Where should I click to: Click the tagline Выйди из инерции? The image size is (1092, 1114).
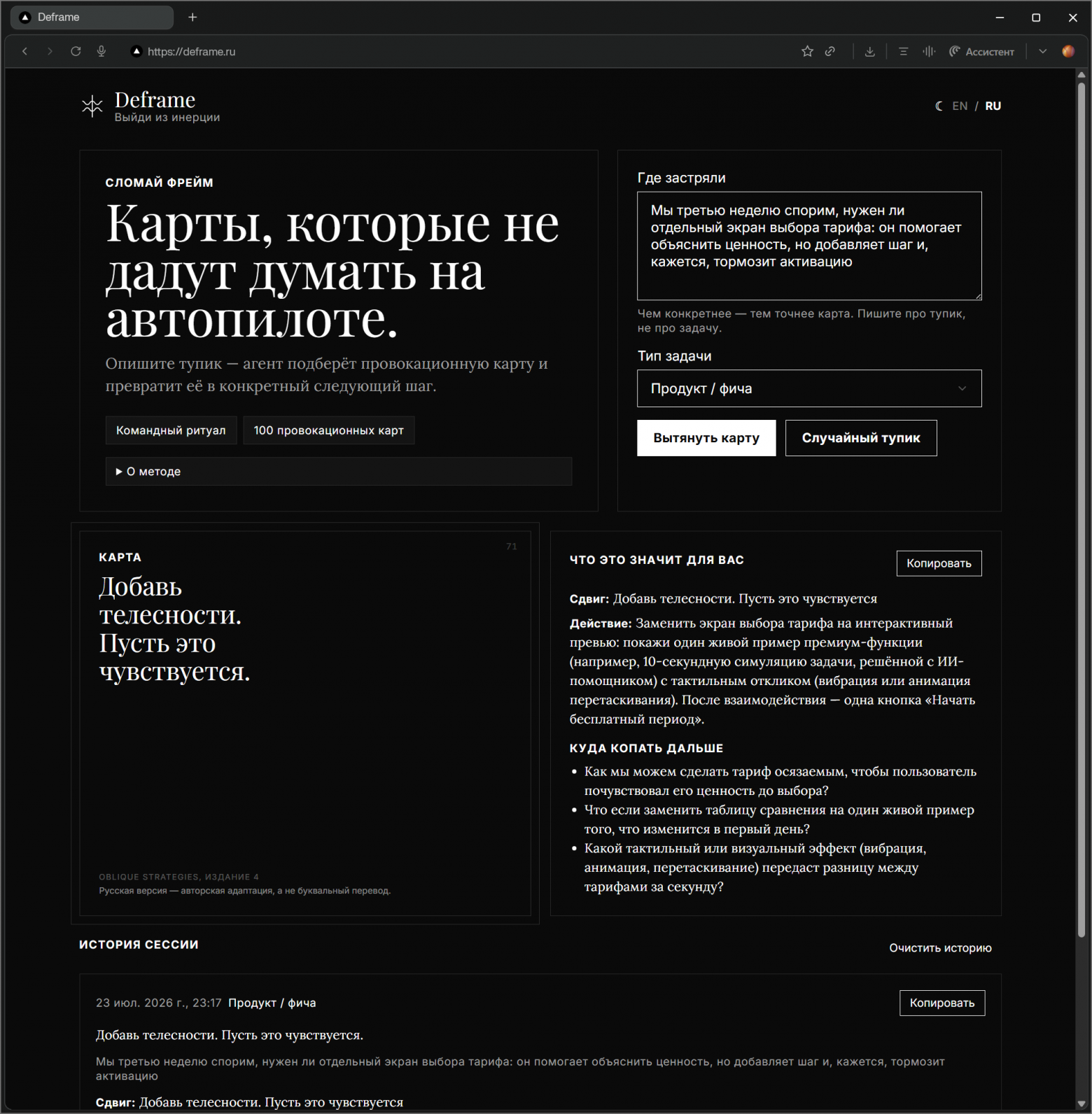click(167, 117)
